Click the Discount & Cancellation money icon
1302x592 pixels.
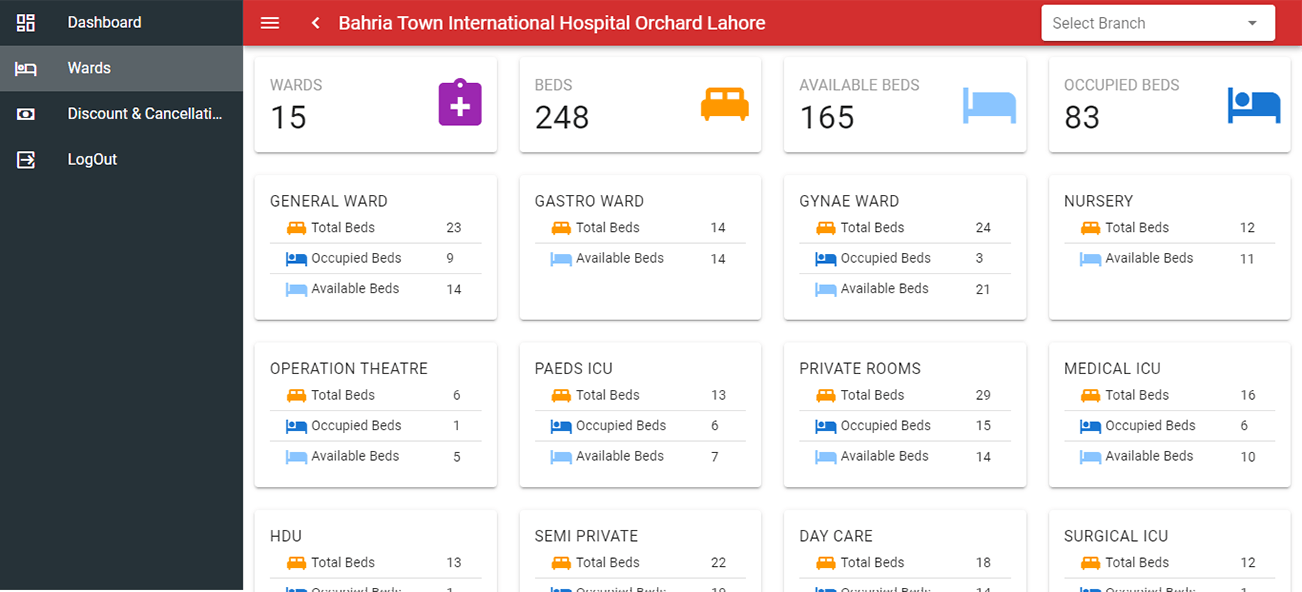coord(26,114)
